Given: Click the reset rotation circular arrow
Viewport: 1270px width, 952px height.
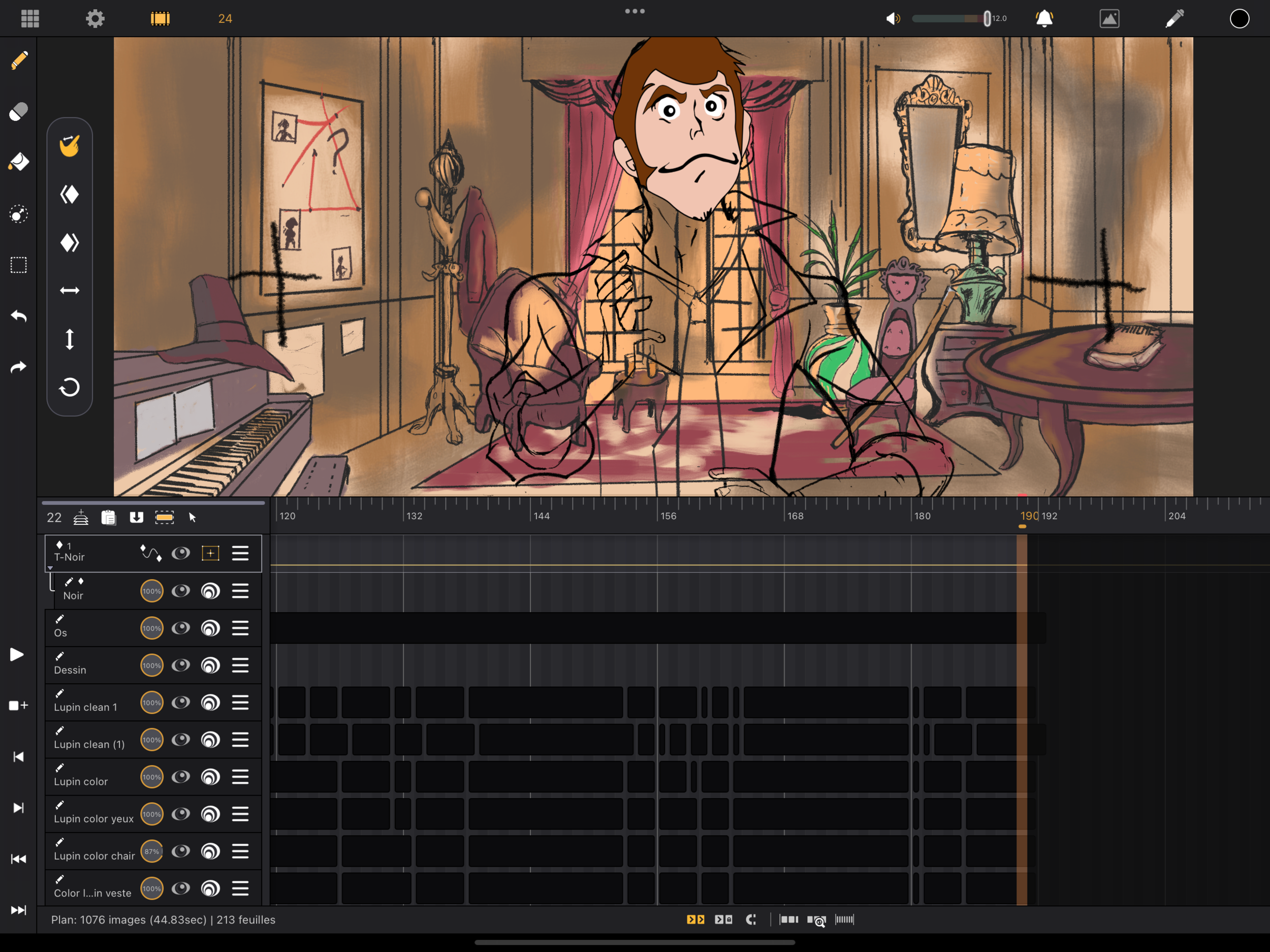Looking at the screenshot, I should pyautogui.click(x=70, y=387).
